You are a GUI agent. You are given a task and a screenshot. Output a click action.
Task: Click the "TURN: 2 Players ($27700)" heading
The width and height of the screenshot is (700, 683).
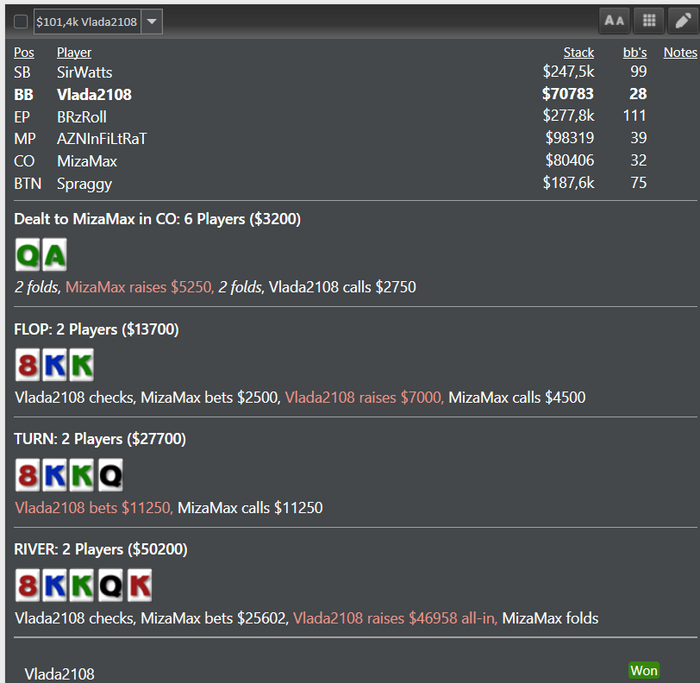pos(100,439)
